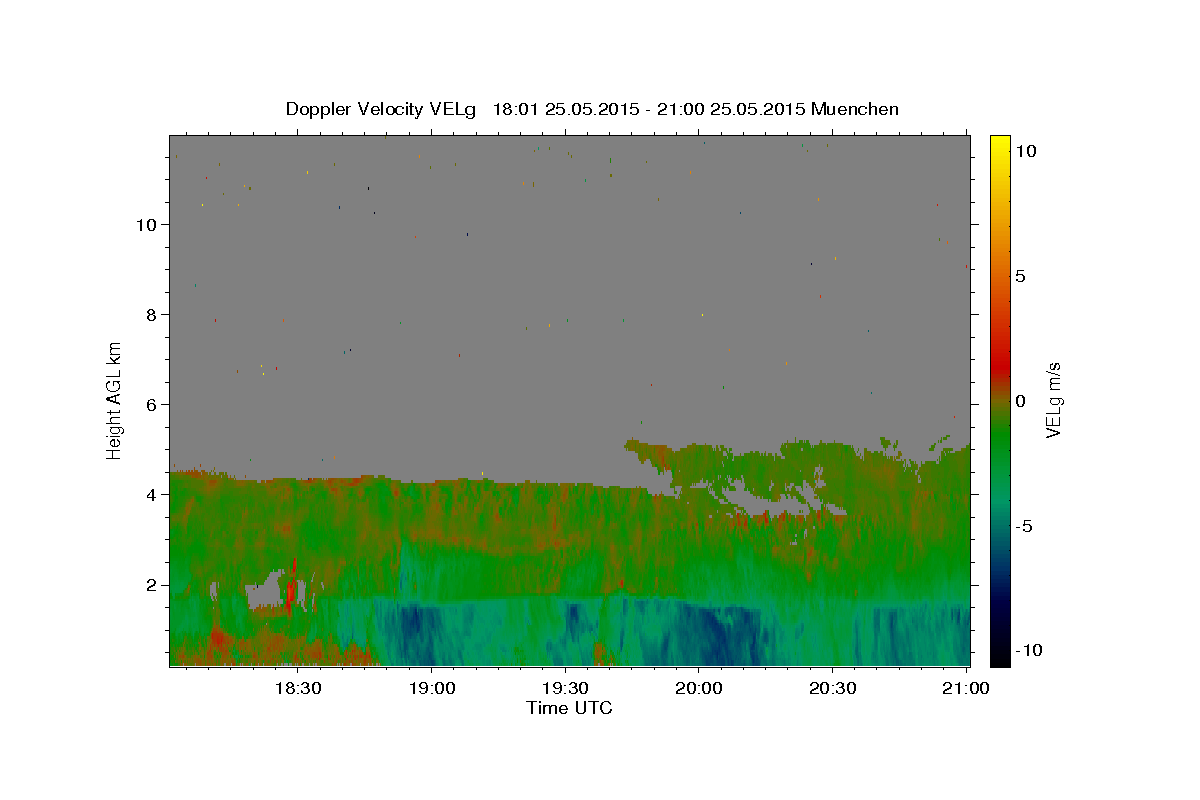
Task: Click the colorbar tick label -5
Action: [1023, 526]
